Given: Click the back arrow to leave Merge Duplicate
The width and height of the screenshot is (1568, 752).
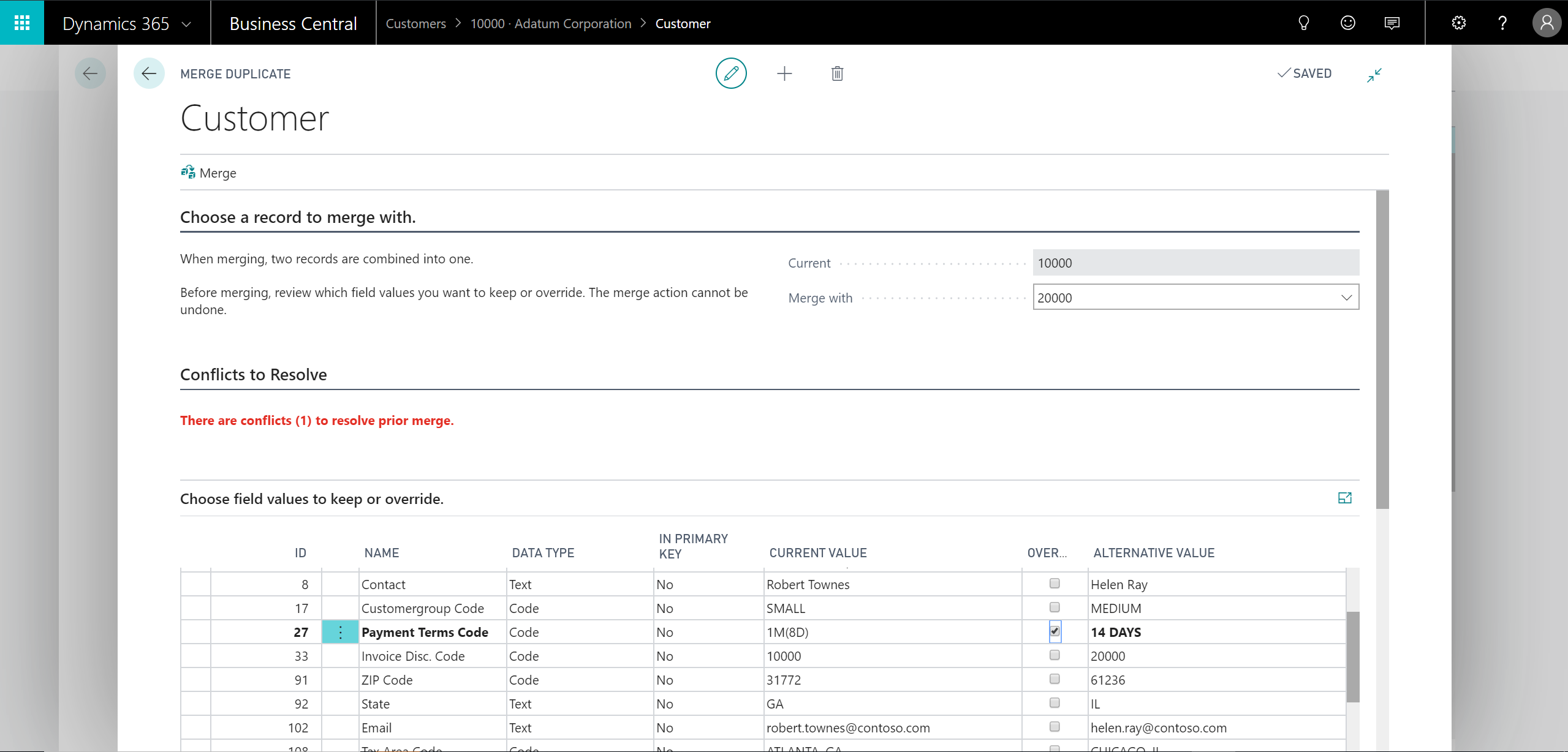Looking at the screenshot, I should tap(149, 73).
